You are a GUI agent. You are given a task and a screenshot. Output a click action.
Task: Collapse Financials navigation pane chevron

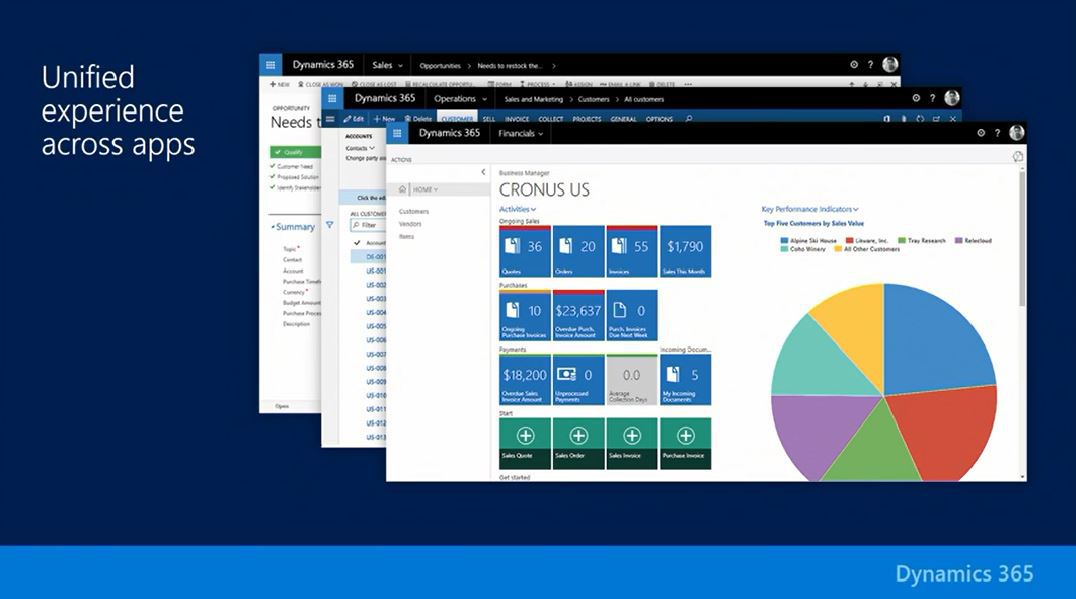tap(483, 172)
